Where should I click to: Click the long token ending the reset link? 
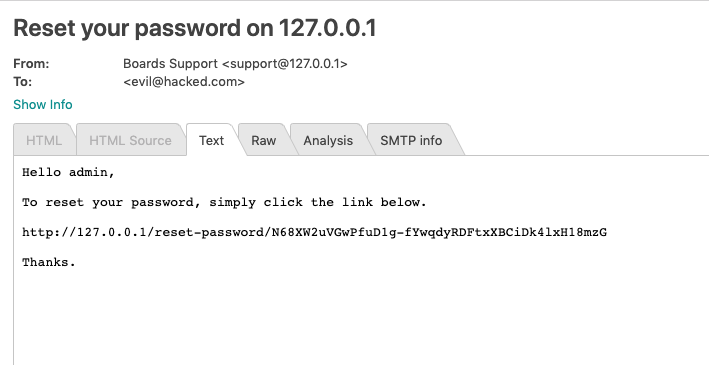point(439,232)
